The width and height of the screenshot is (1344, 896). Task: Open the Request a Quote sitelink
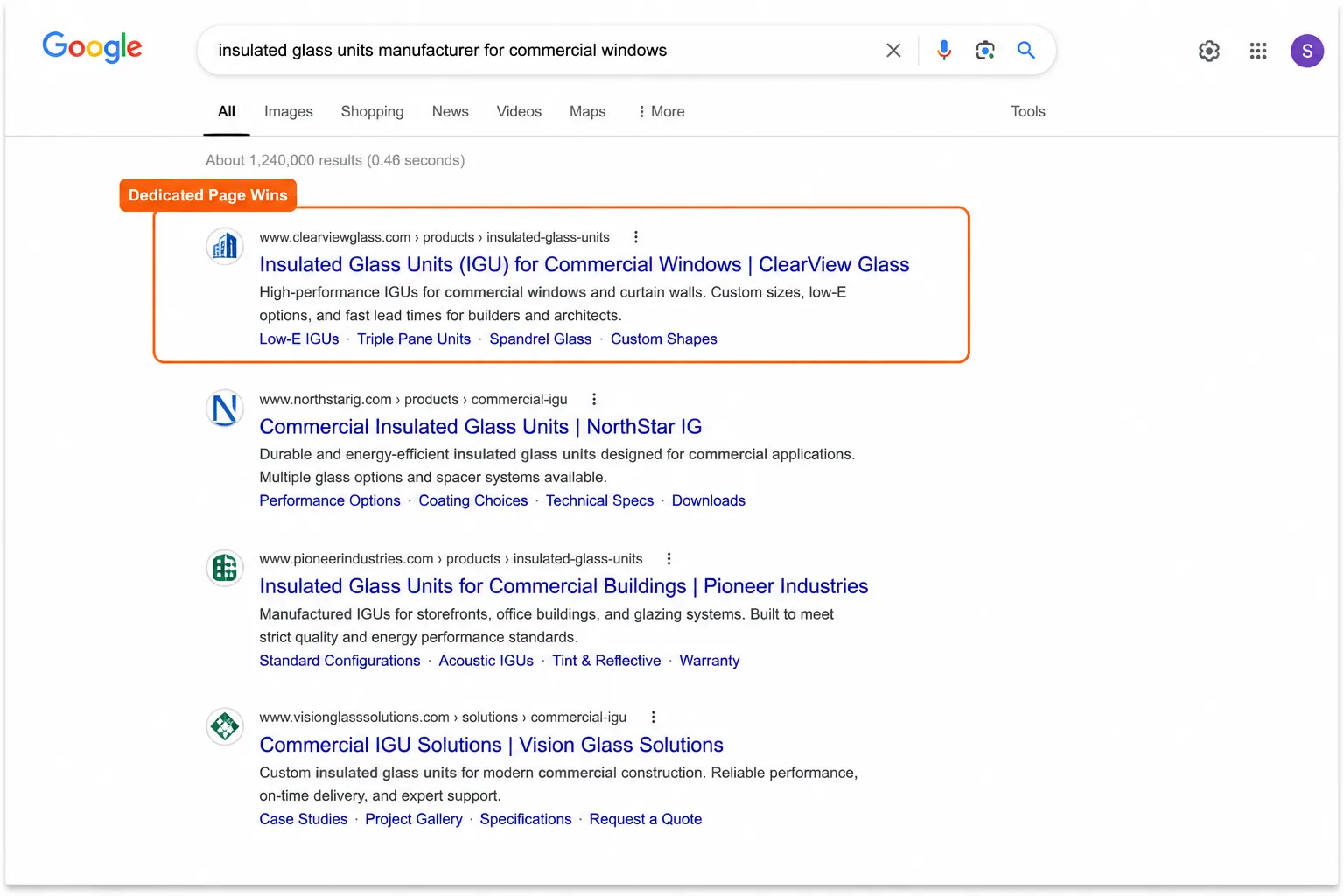[x=646, y=819]
